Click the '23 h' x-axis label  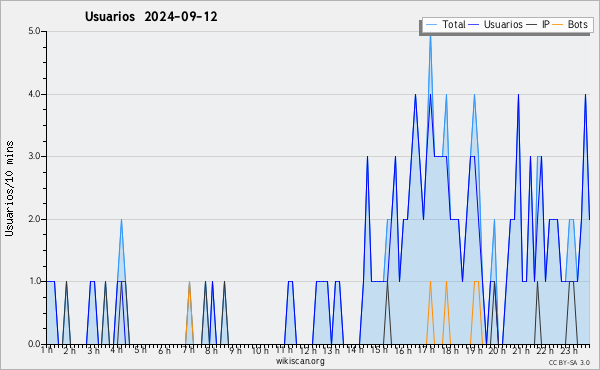pyautogui.click(x=569, y=350)
